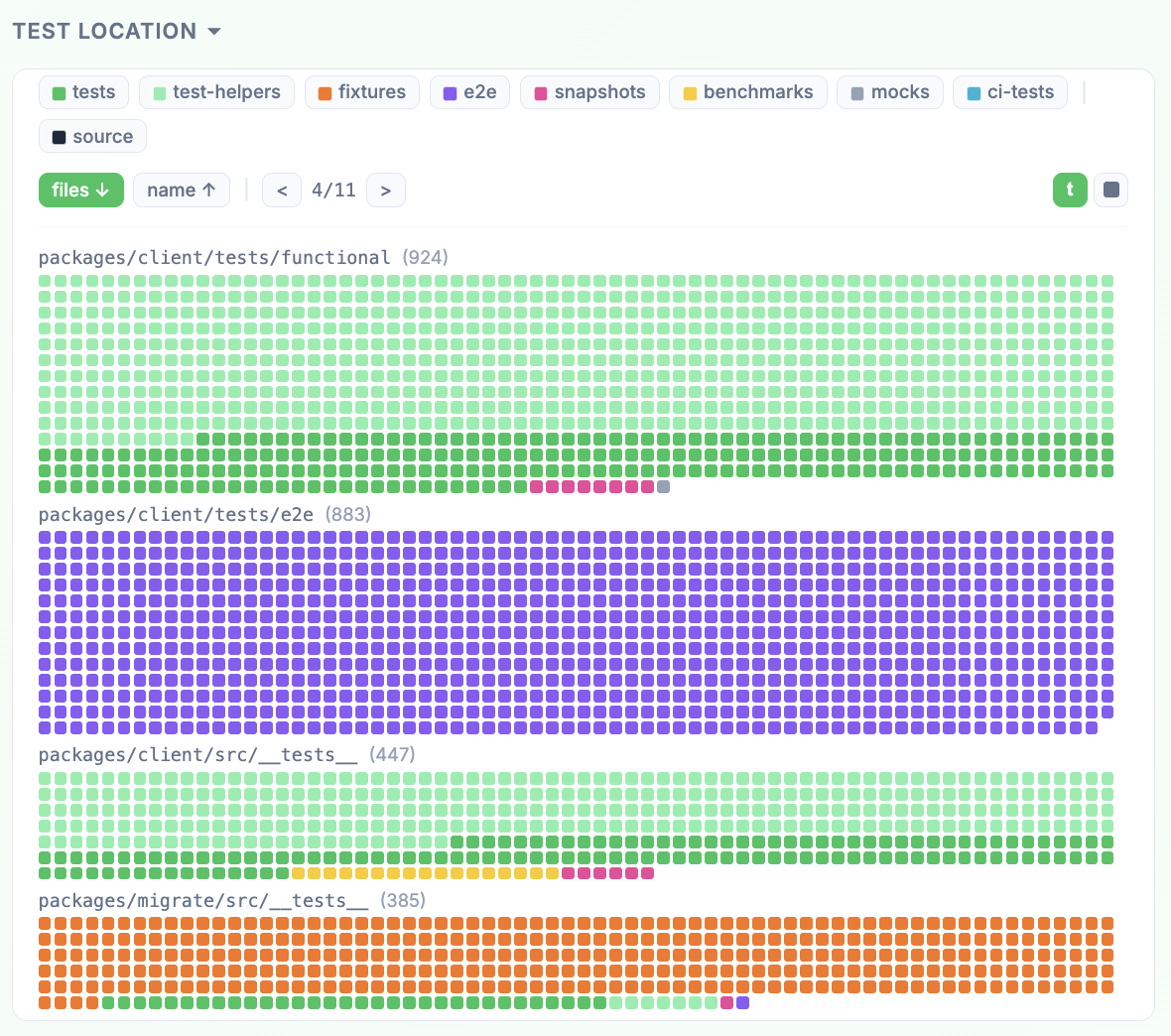Click the (385) file count
This screenshot has height=1036, width=1171.
coord(403,901)
